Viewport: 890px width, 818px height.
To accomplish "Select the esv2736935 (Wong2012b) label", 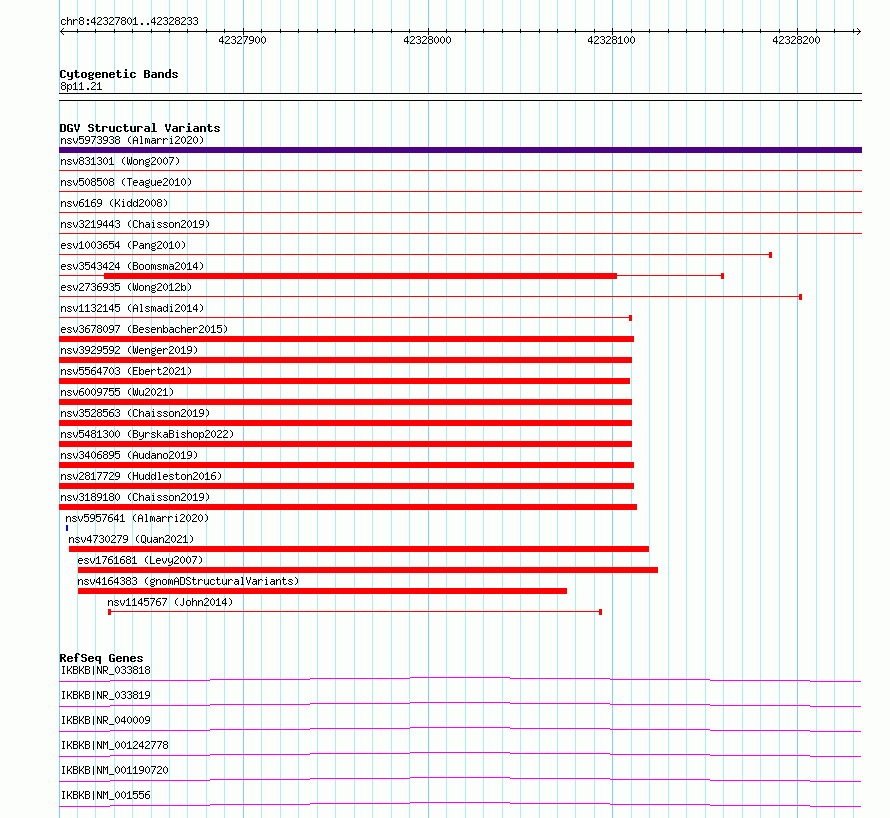I will coord(126,287).
